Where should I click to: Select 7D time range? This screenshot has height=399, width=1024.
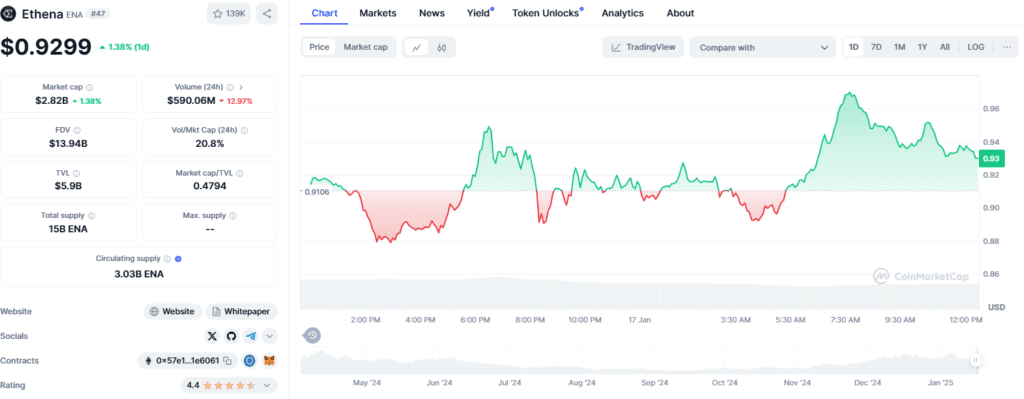876,47
